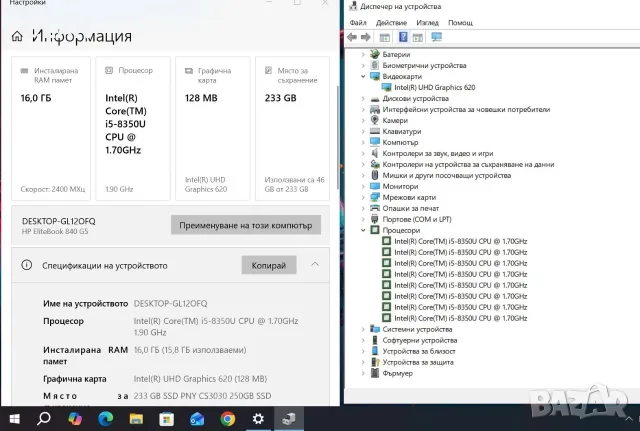Click the Батерии battery icon
The width and height of the screenshot is (640, 431).
pyautogui.click(x=375, y=54)
